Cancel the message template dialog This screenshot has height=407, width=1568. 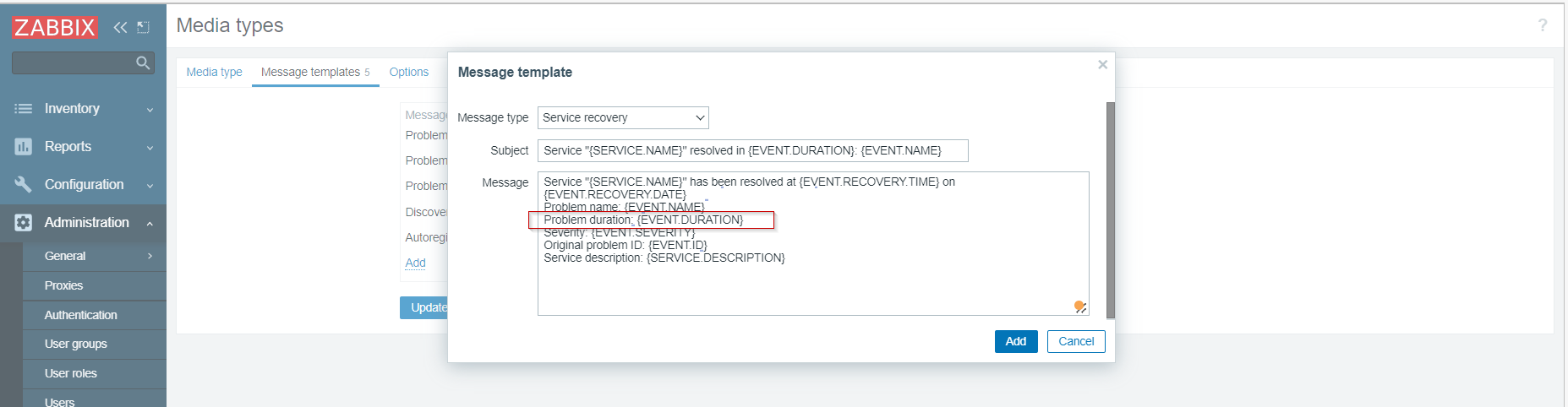click(x=1075, y=341)
